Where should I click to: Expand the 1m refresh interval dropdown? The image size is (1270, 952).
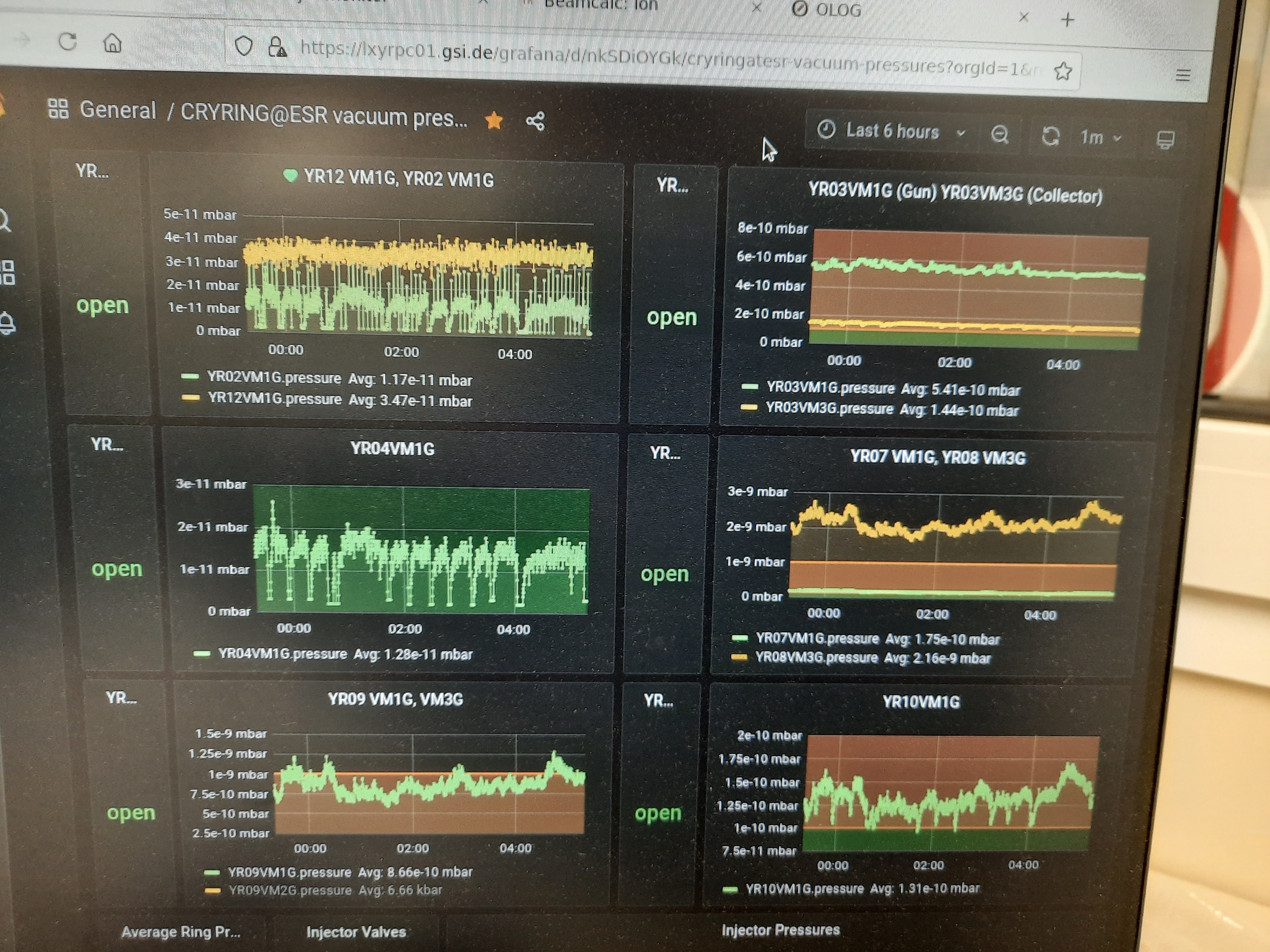click(x=1100, y=138)
